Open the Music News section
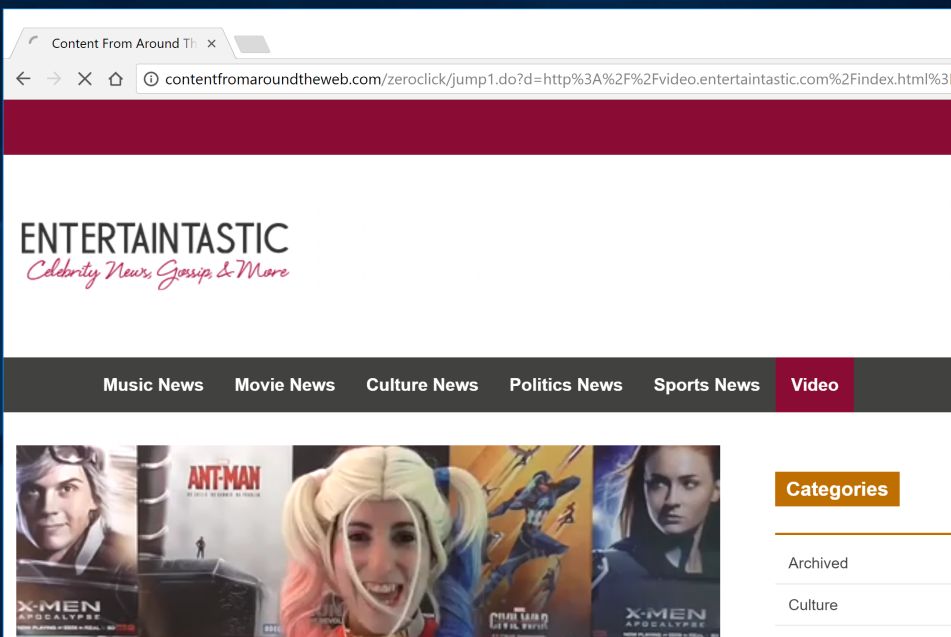This screenshot has height=637, width=951. point(152,384)
